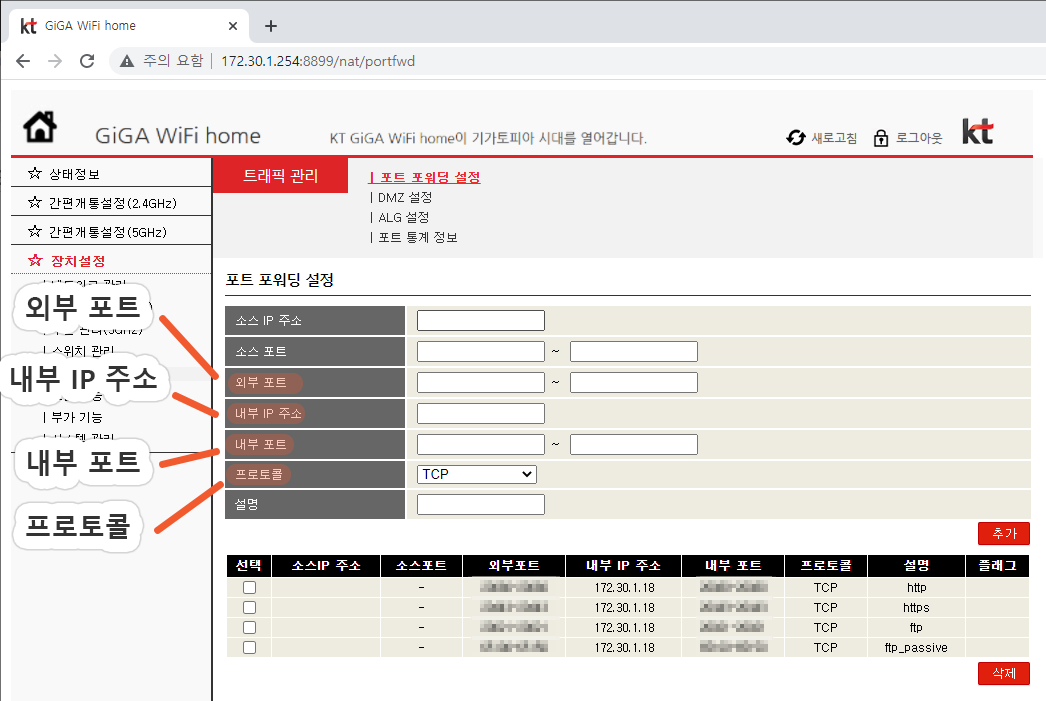Click the 172.30.1.18 cell in the http row
Viewport: 1046px width, 701px height.
624,588
